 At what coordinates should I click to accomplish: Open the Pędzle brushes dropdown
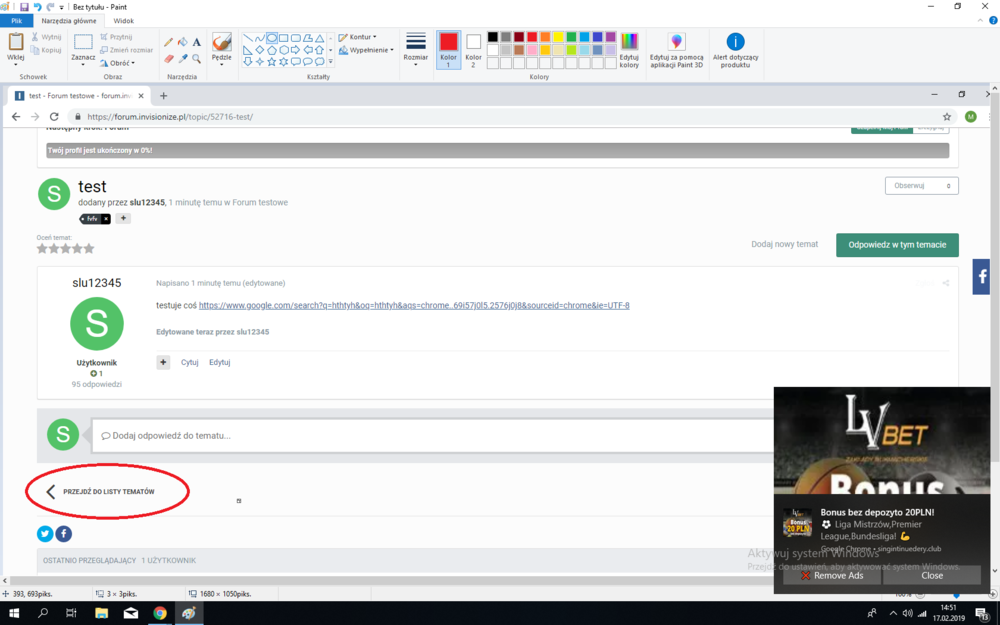pos(222,48)
